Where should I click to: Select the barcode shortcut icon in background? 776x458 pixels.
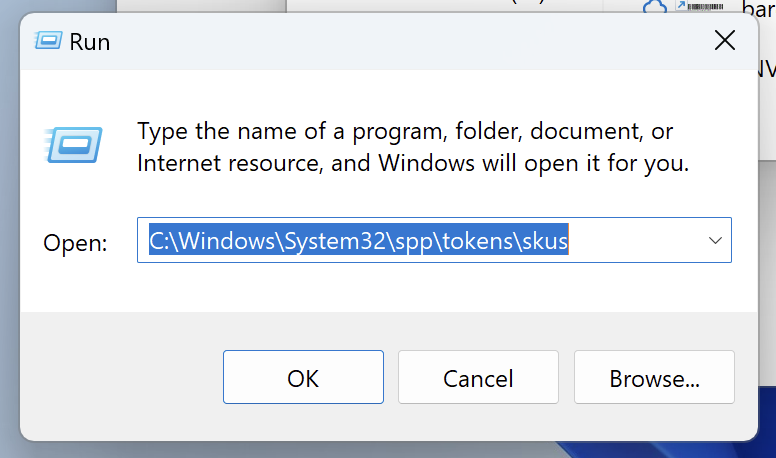(707, 6)
